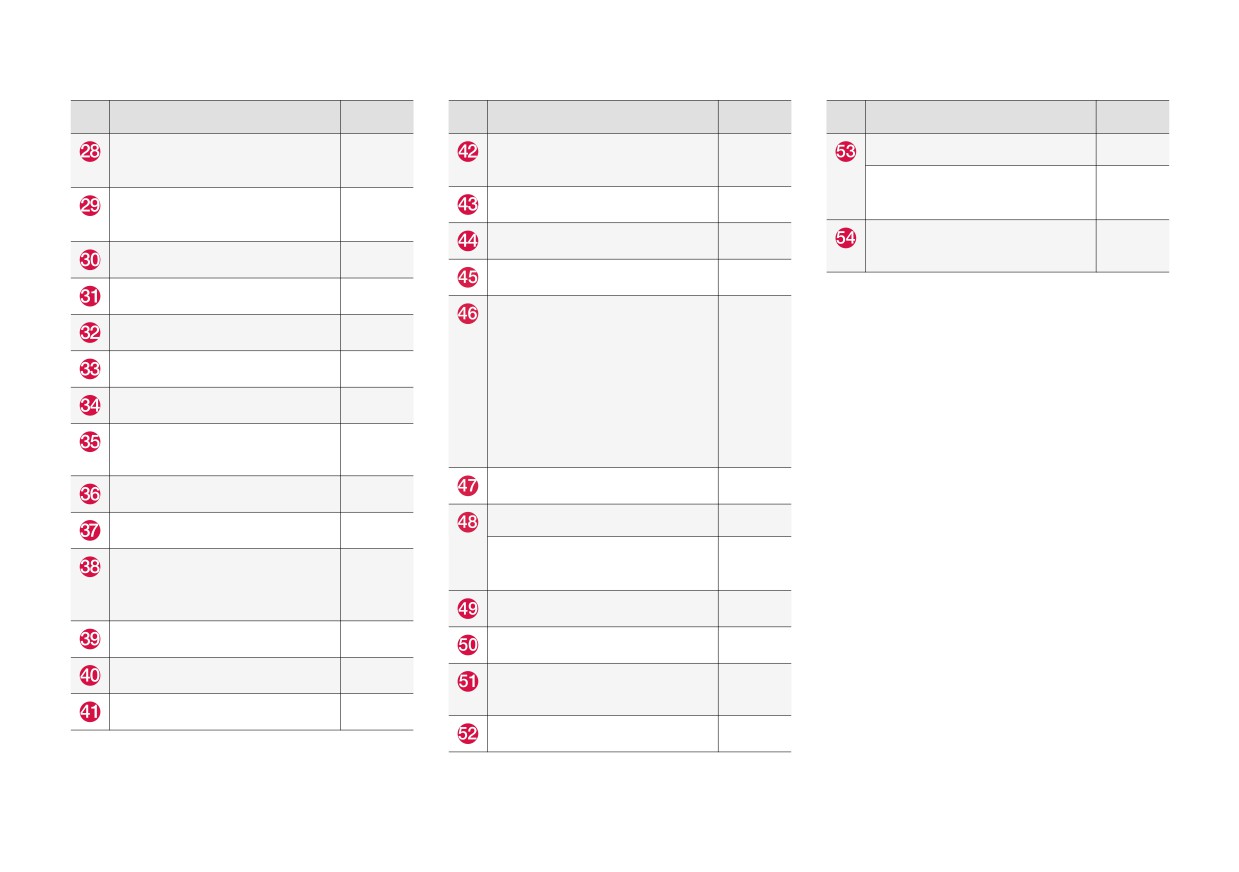The width and height of the screenshot is (1239, 872).
Task: Select the number 52 circle marker
Action: pyautogui.click(x=468, y=734)
